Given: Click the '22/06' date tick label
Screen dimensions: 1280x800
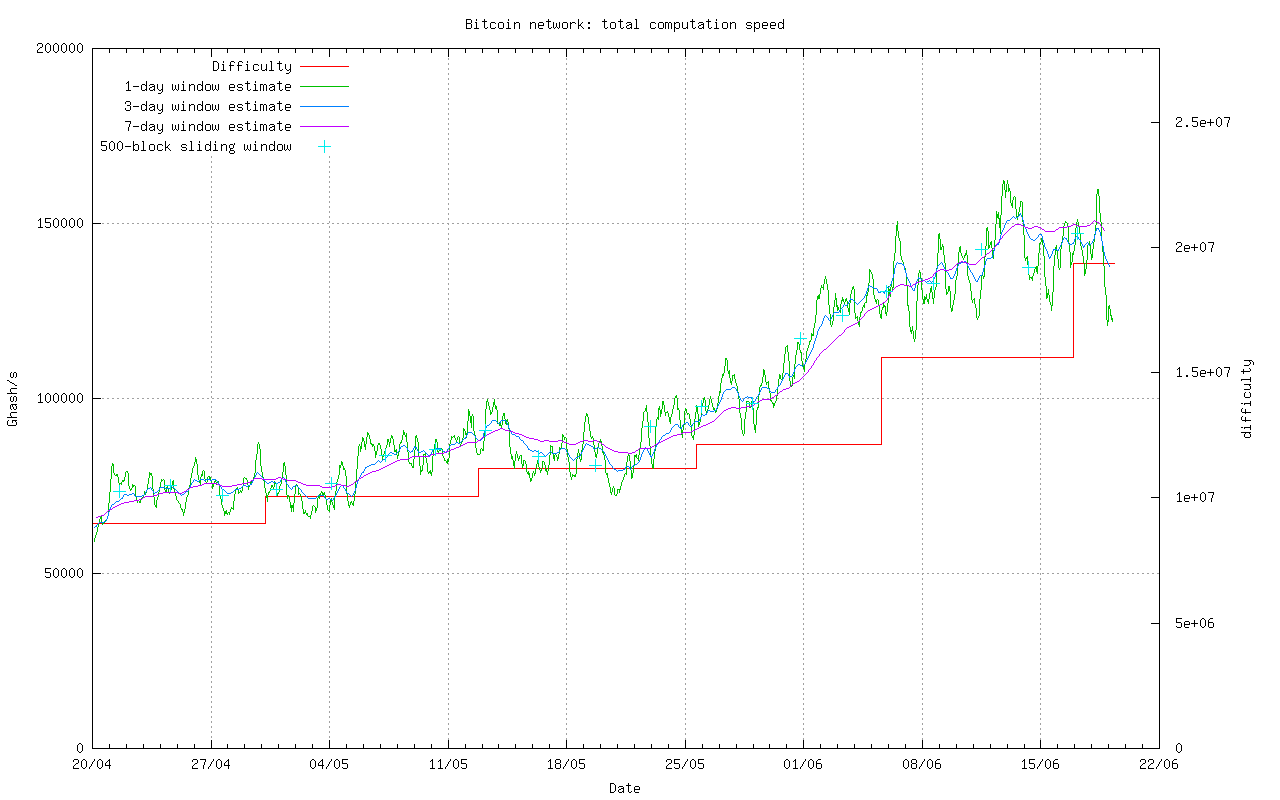Looking at the screenshot, I should pos(1159,765).
